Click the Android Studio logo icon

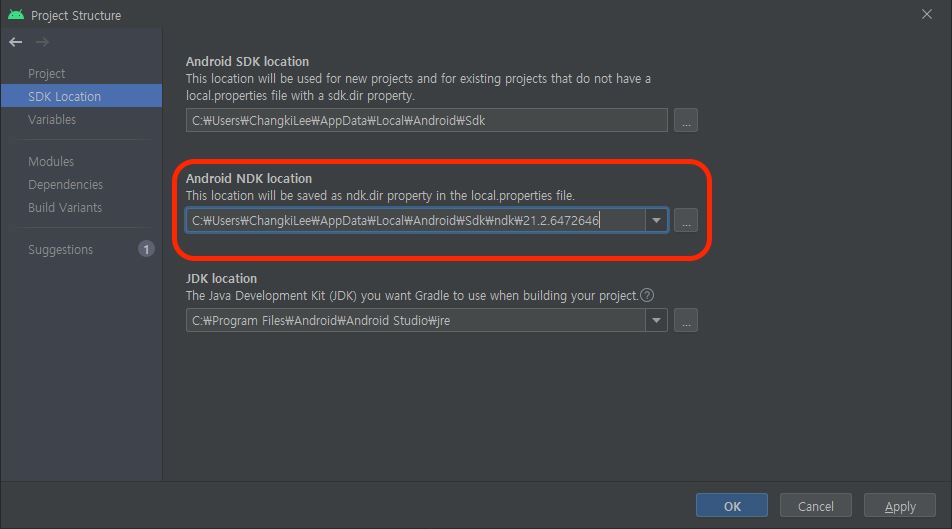pos(16,15)
